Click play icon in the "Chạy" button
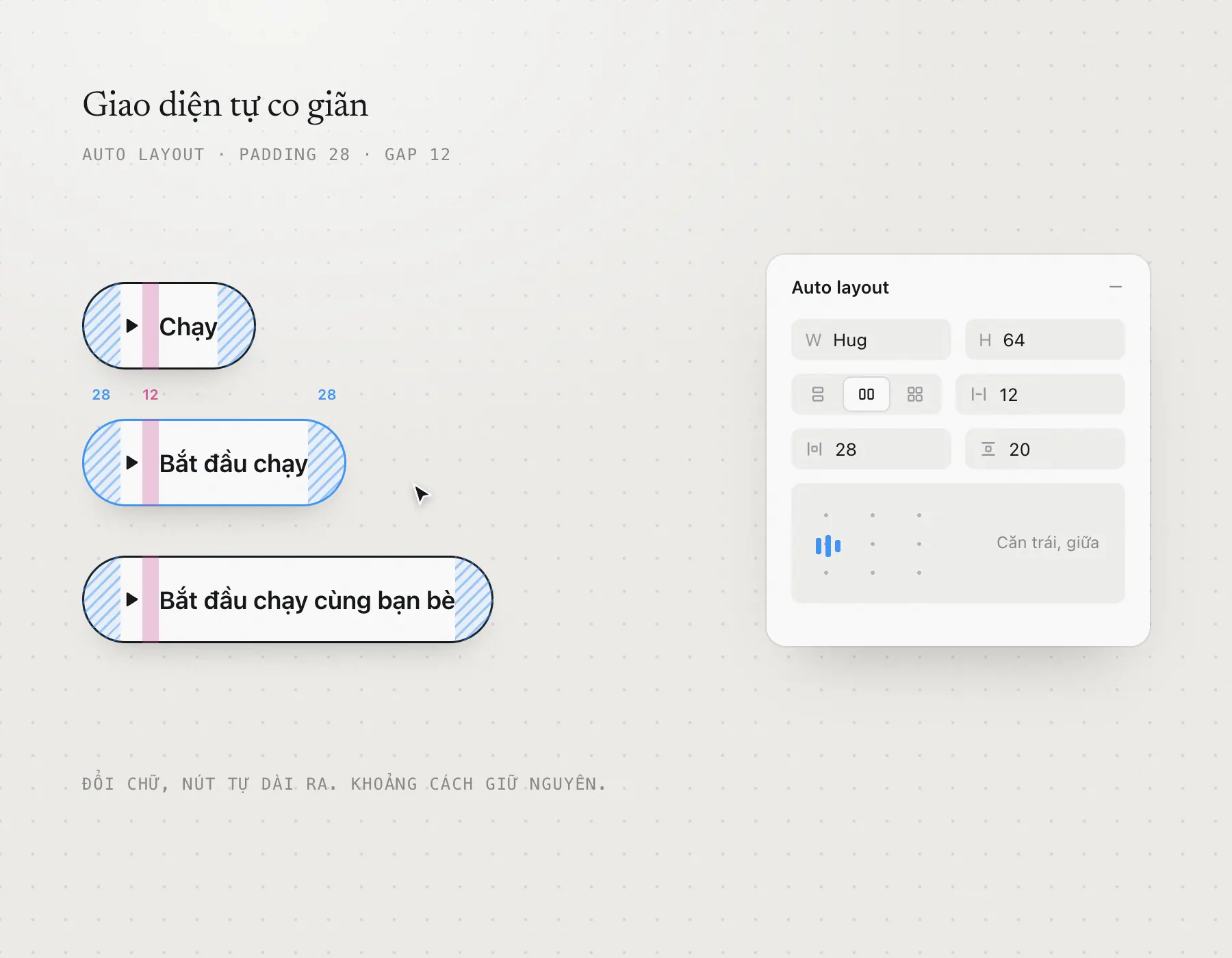1232x958 pixels. (x=132, y=326)
